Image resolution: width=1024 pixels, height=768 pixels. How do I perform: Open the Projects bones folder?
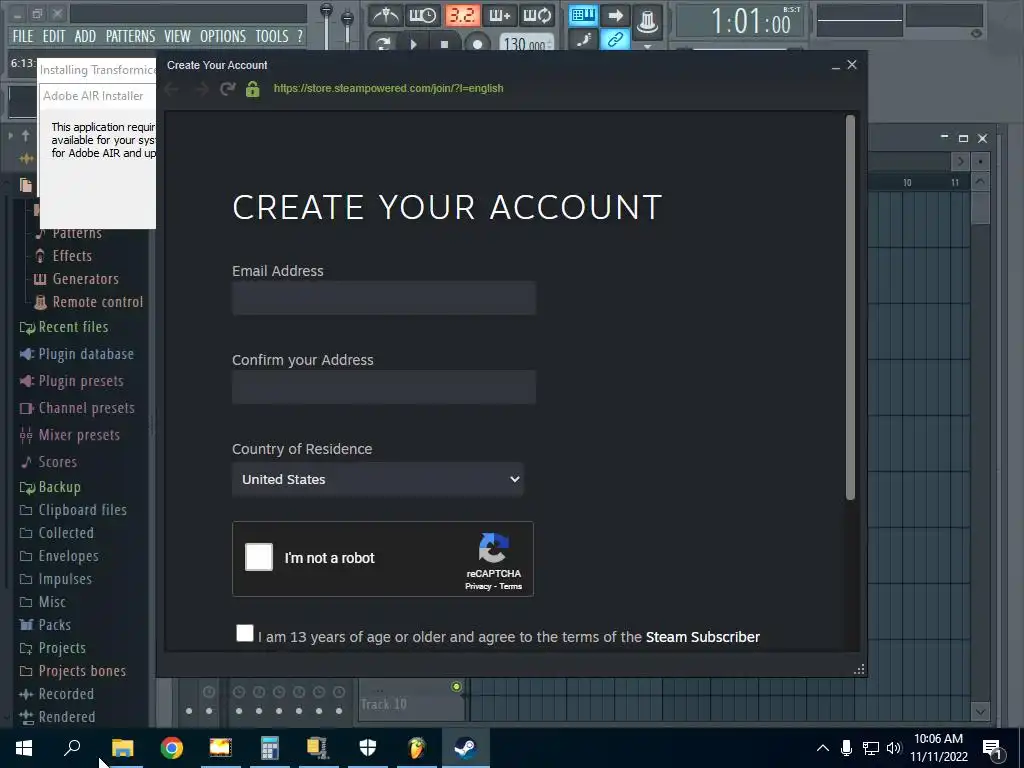[x=82, y=671]
